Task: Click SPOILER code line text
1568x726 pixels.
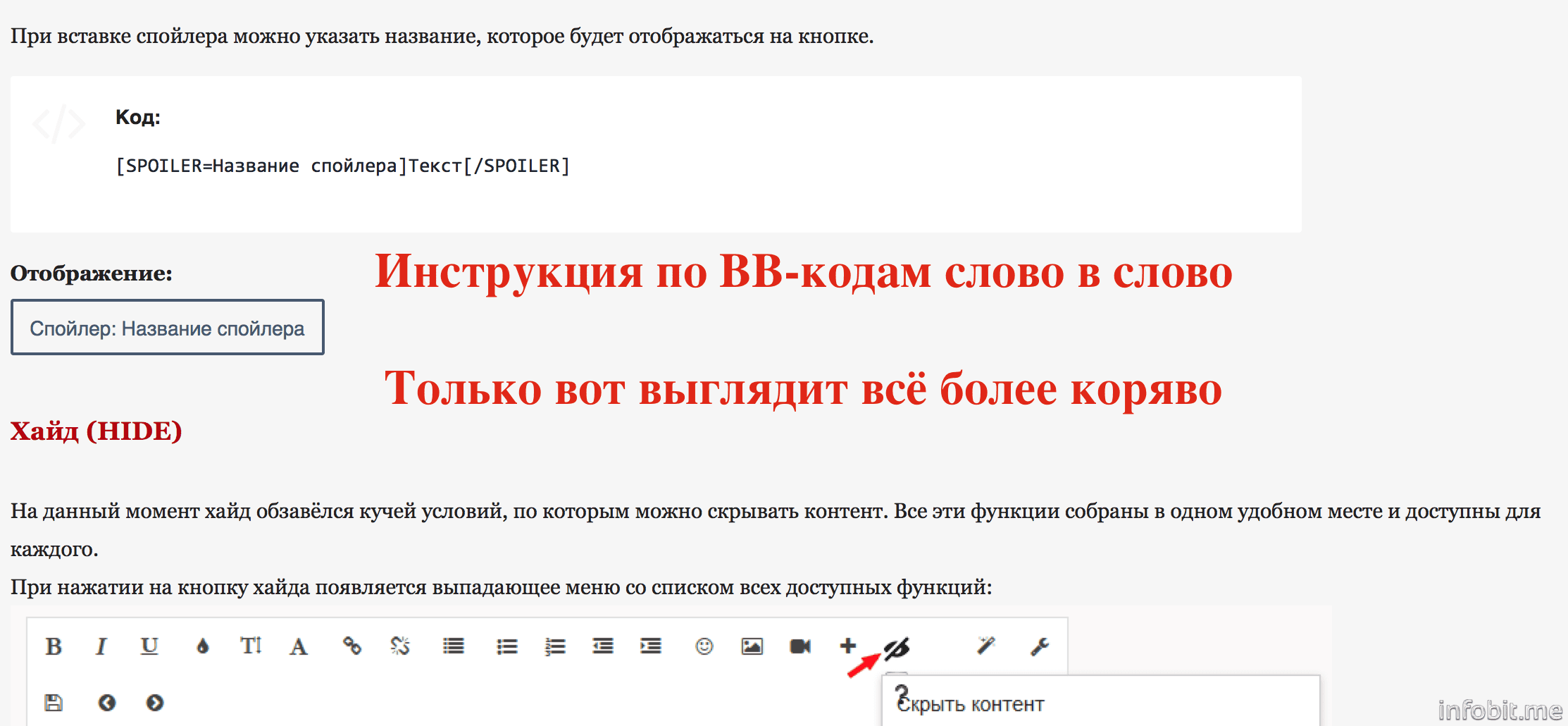Action: pos(342,166)
